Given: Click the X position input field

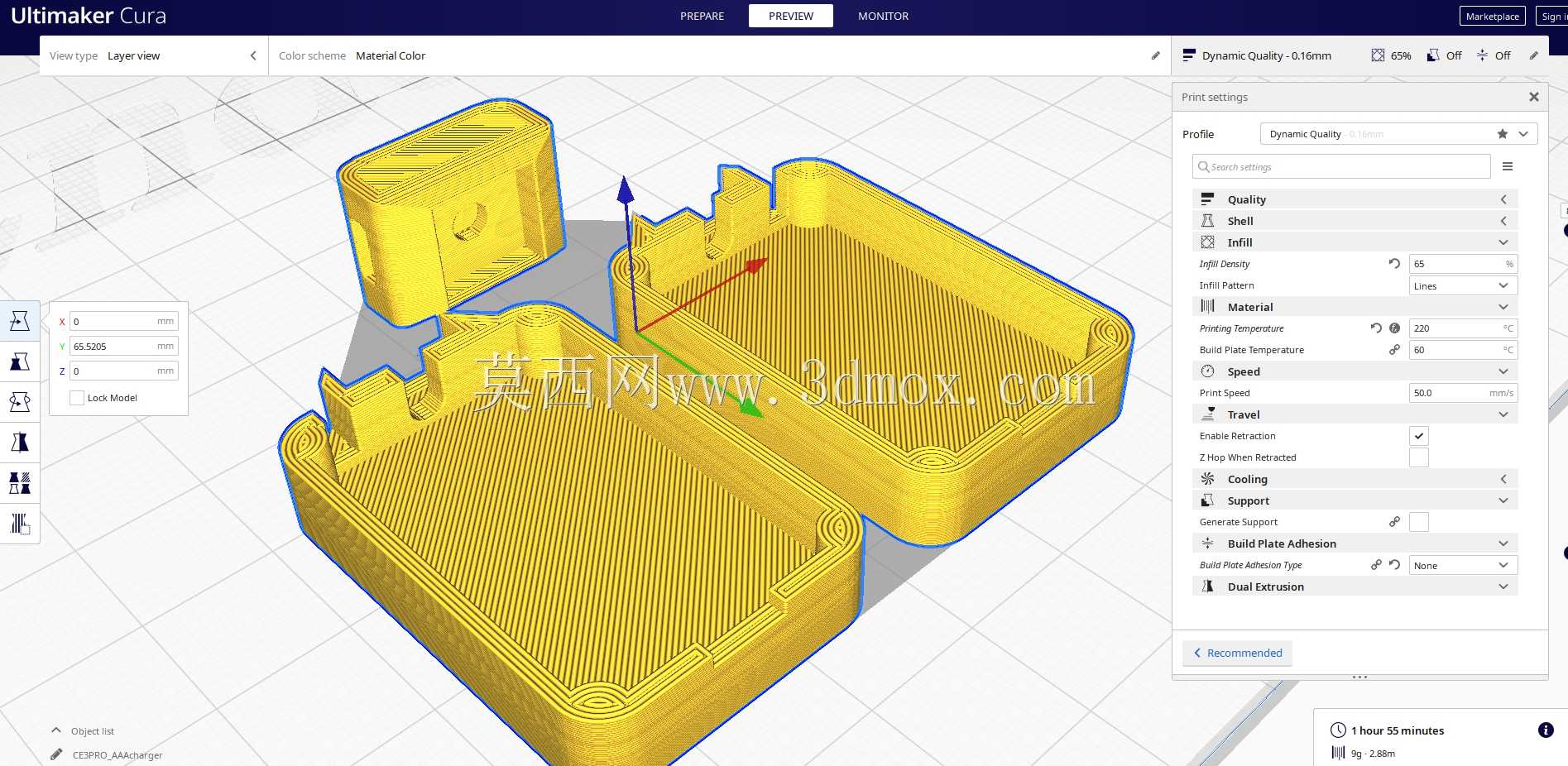Looking at the screenshot, I should (123, 321).
